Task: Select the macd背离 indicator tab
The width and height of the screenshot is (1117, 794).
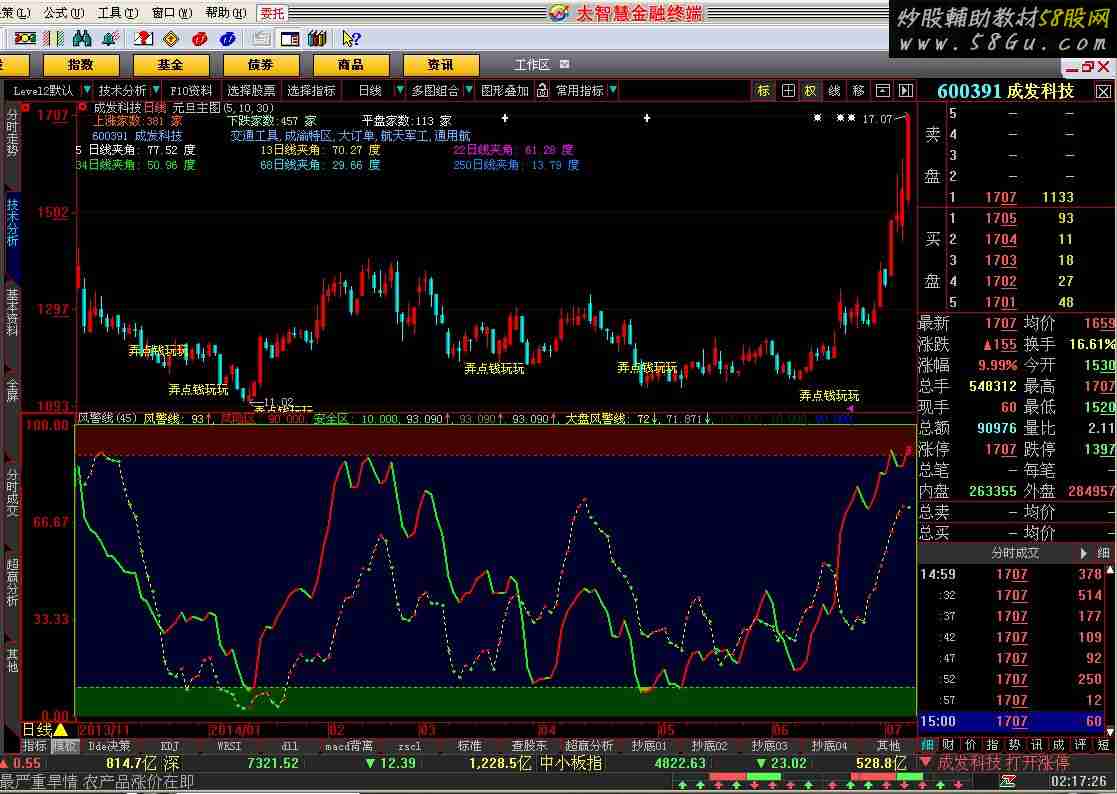Action: 349,746
